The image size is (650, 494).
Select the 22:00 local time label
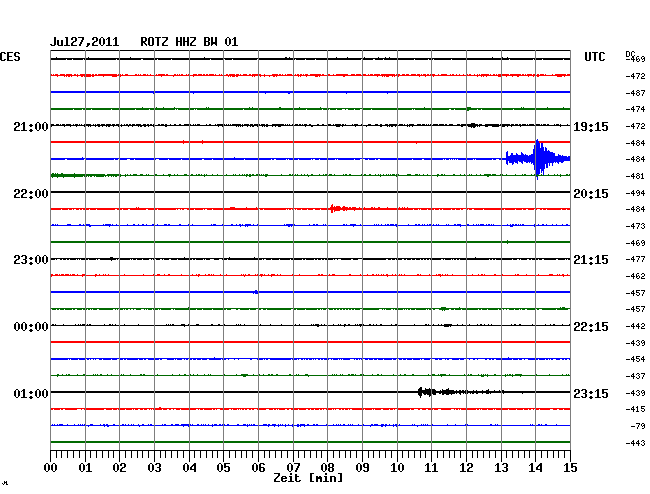click(31, 194)
